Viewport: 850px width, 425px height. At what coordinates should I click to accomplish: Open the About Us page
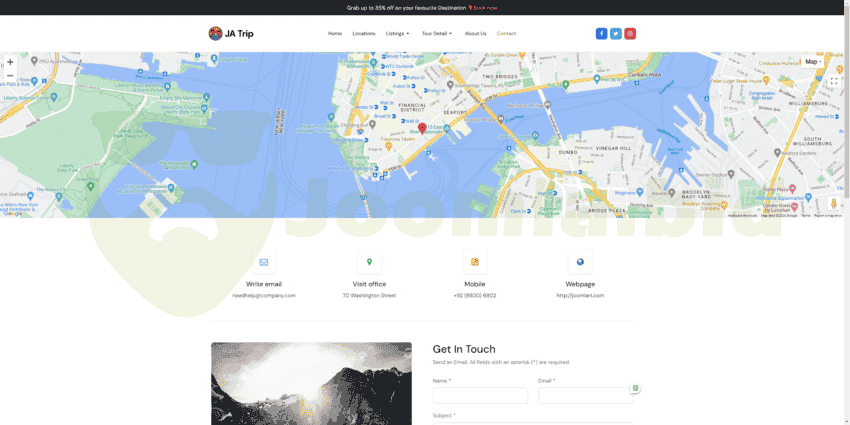(x=475, y=33)
